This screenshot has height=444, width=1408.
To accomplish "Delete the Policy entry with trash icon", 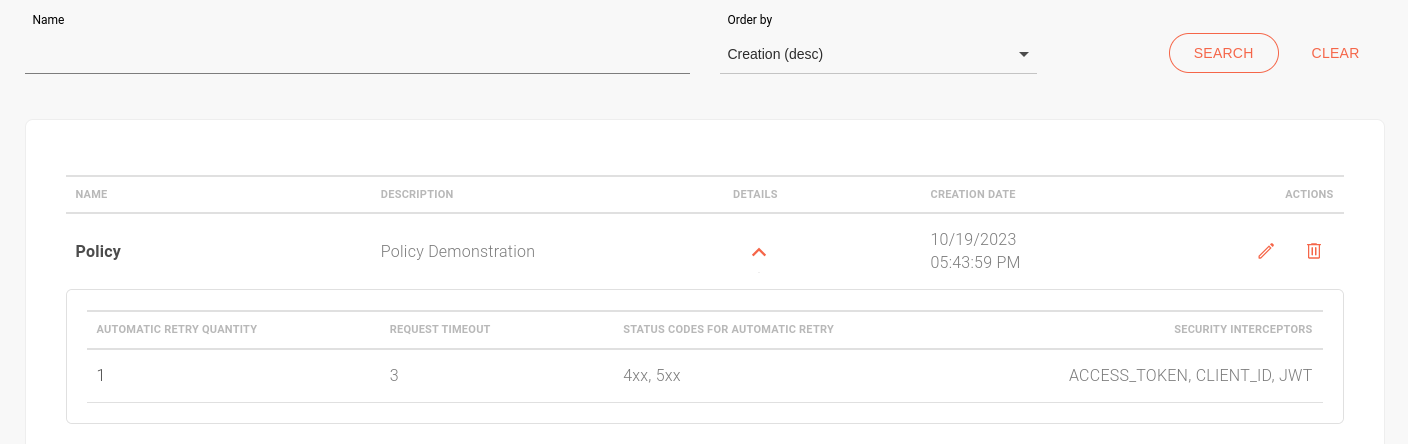I will (1314, 251).
